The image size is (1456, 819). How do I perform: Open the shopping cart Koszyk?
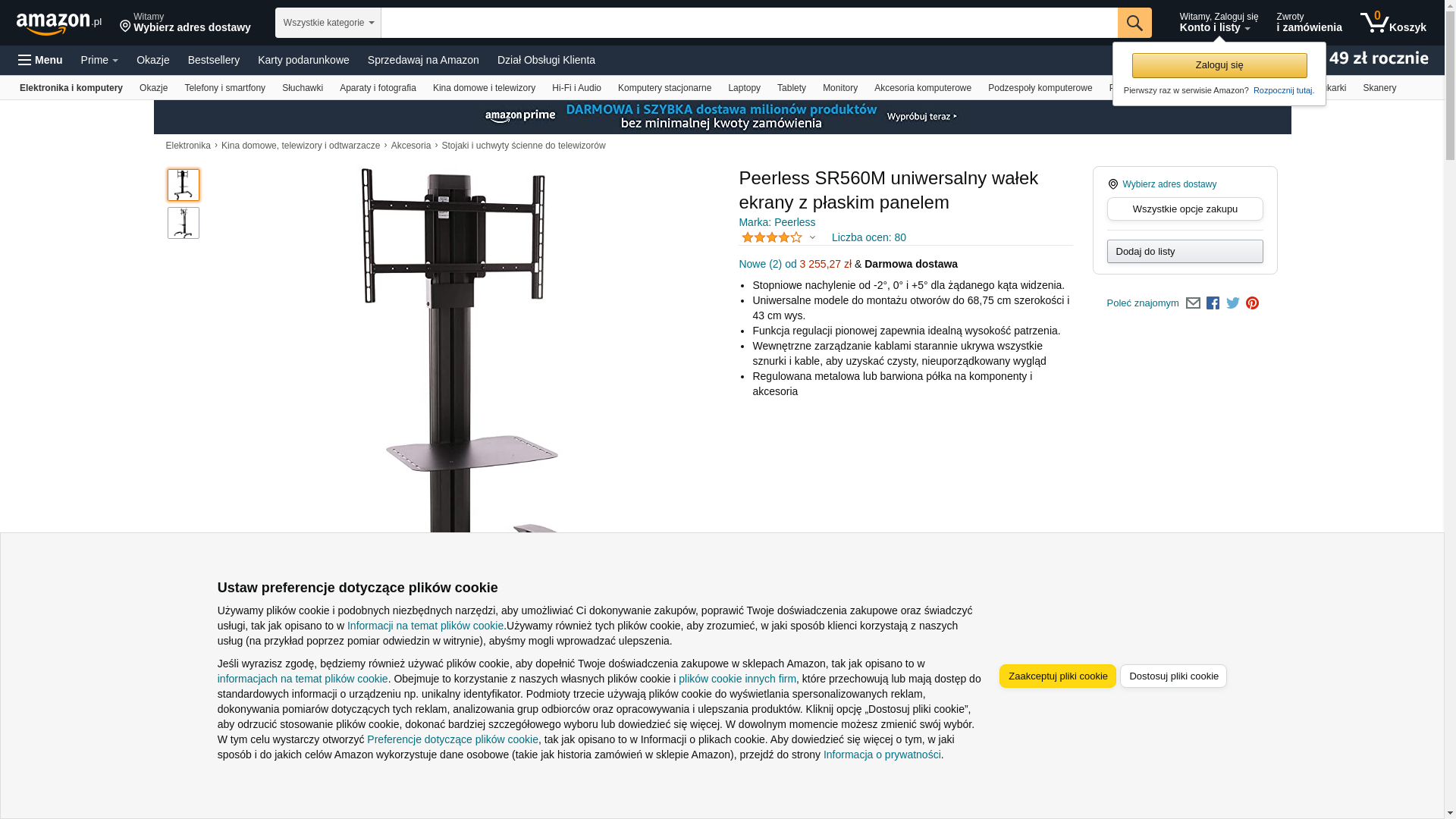[x=1393, y=23]
